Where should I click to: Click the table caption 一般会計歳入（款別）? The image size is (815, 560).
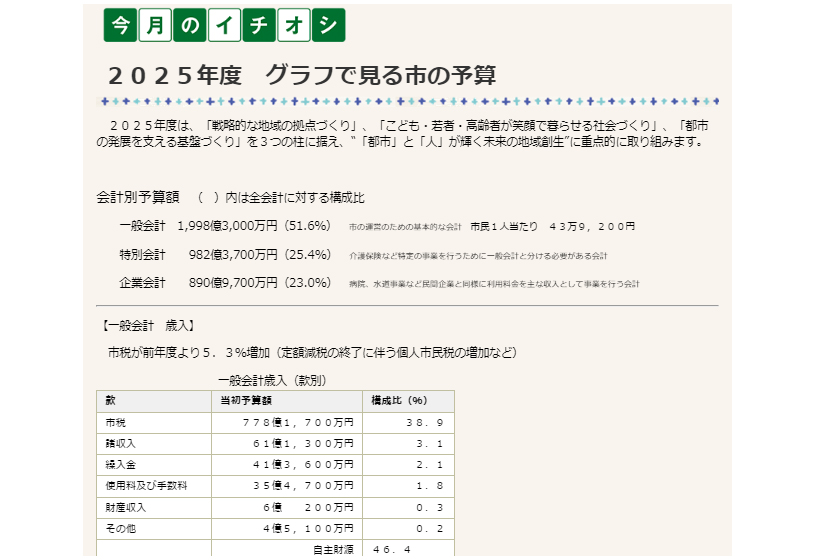(272, 381)
